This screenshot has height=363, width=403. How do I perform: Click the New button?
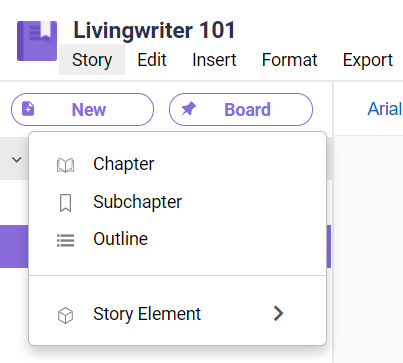point(82,109)
